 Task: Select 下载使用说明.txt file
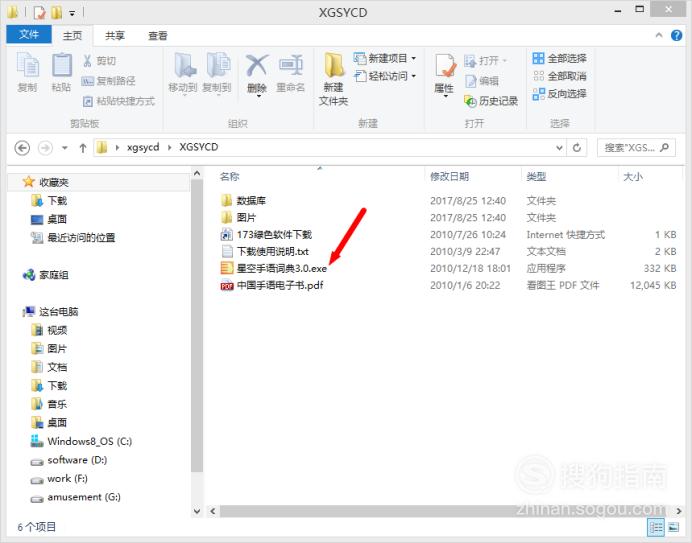272,251
